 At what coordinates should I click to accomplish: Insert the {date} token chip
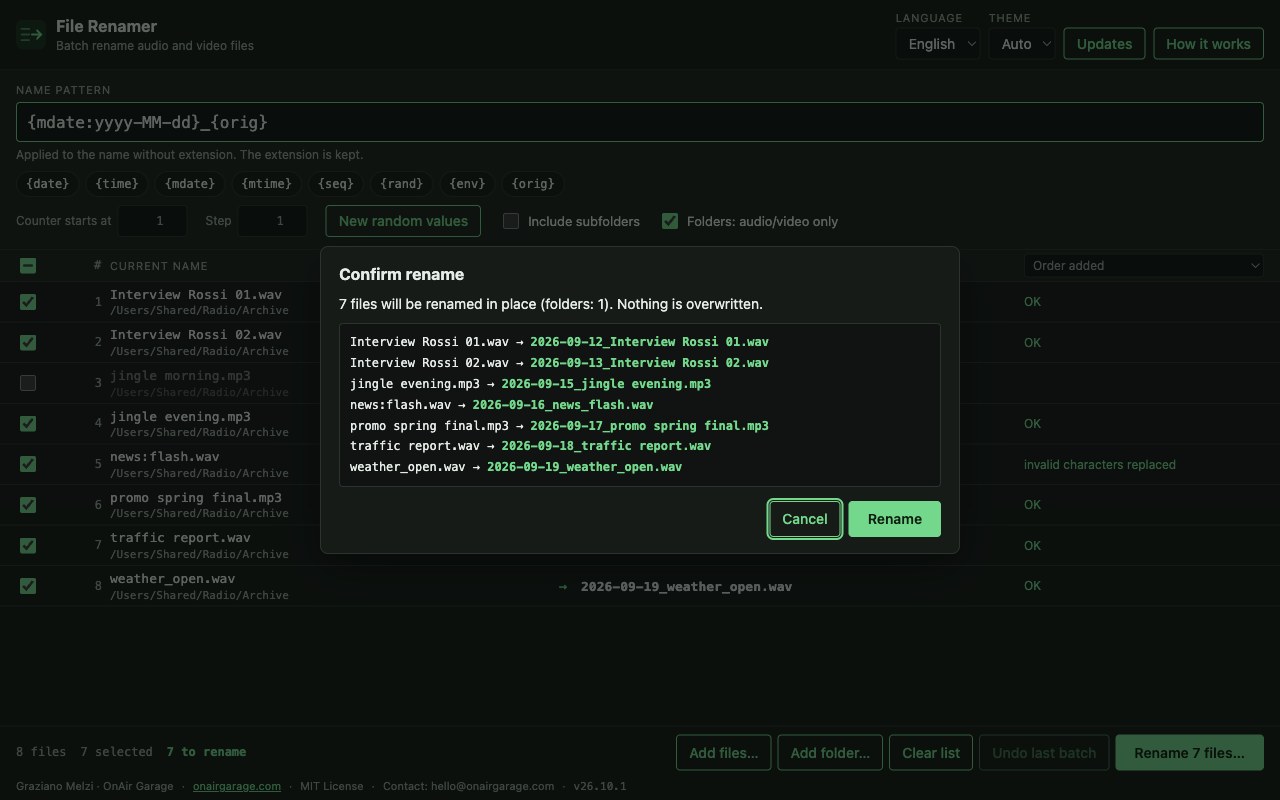[x=48, y=184]
